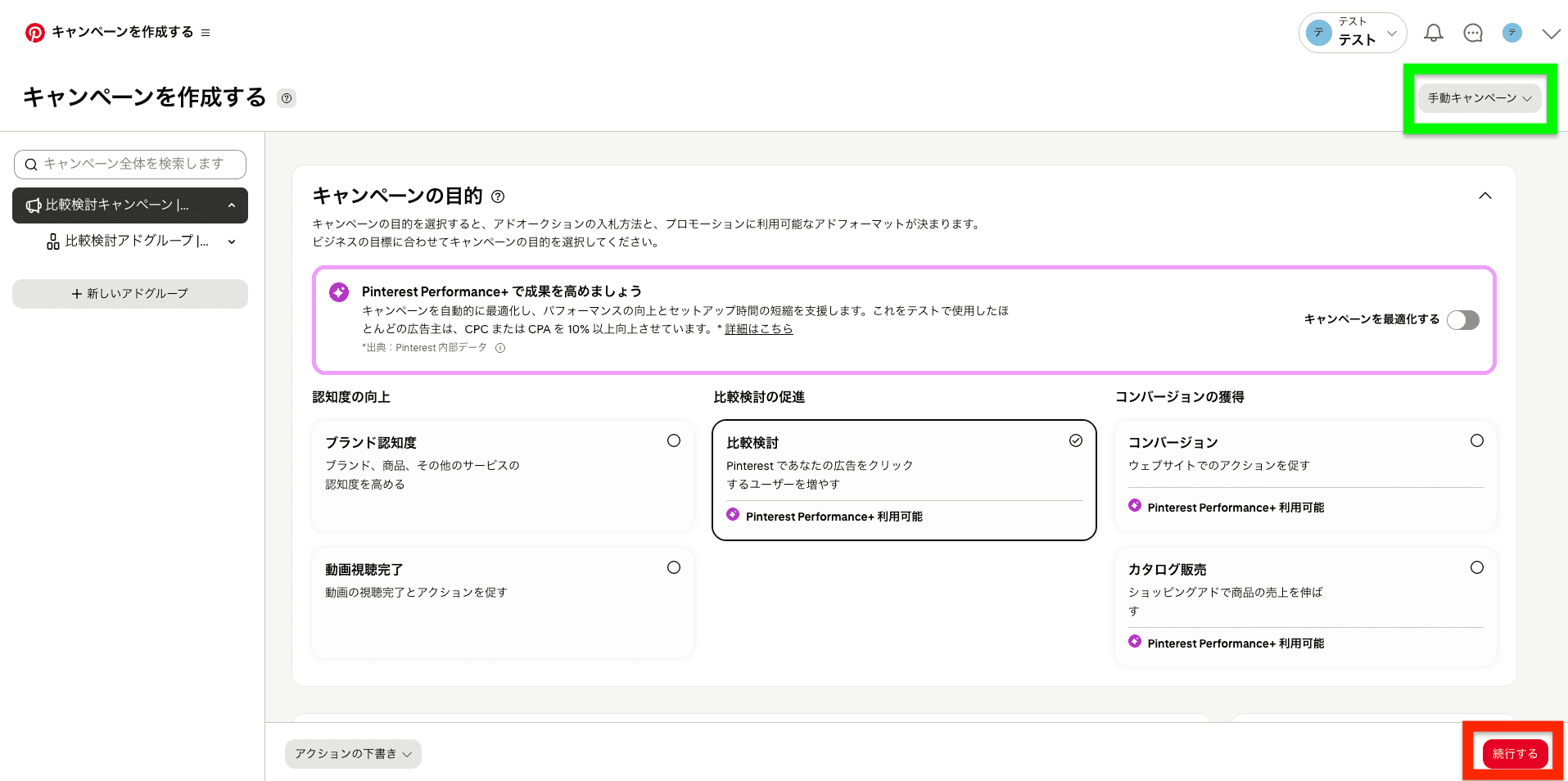This screenshot has width=1568, height=781.
Task: Select 比較検討アドグループ in the sidebar
Action: coord(130,242)
